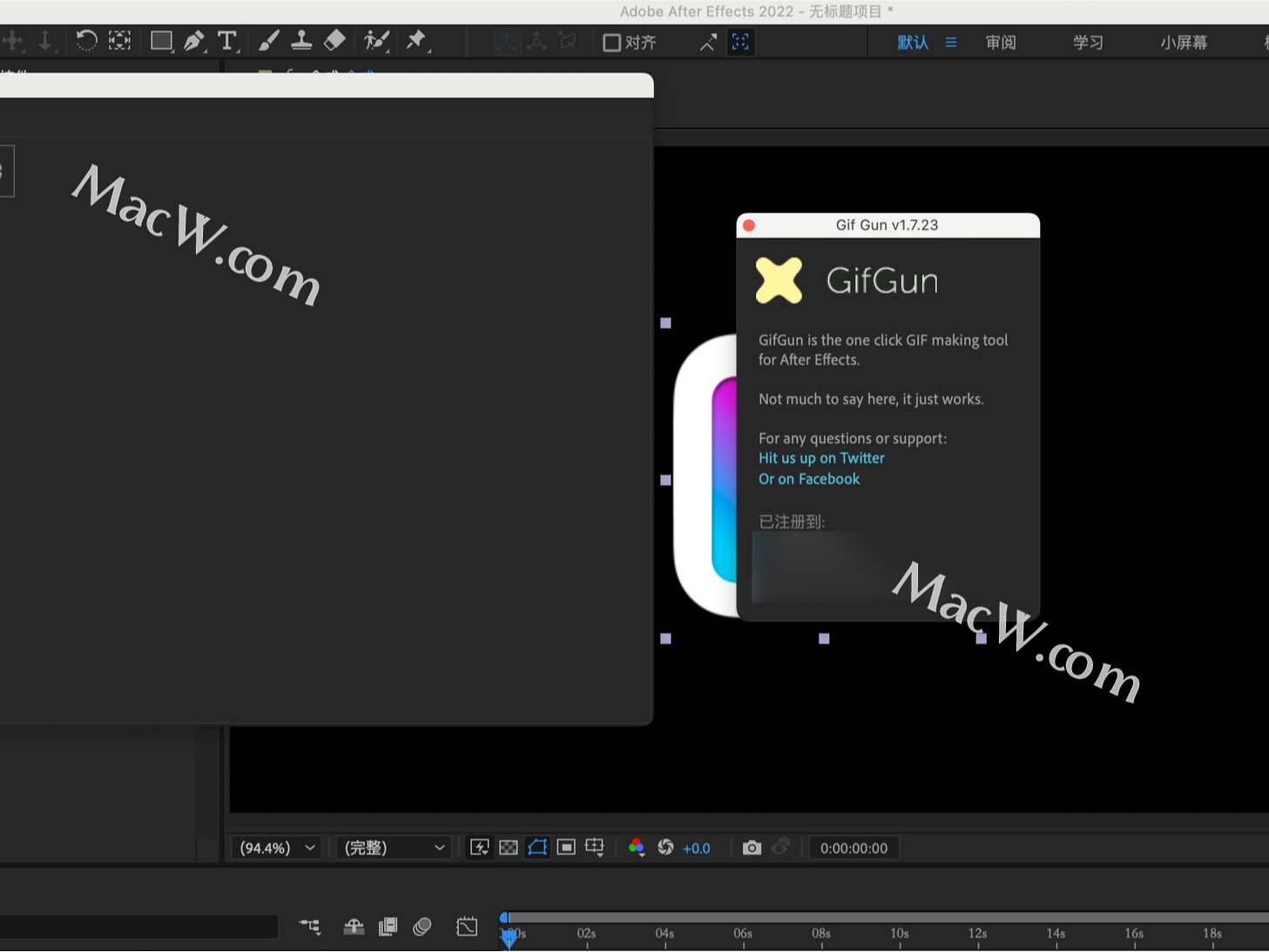
Task: Select the Eraser tool
Action: click(x=334, y=41)
